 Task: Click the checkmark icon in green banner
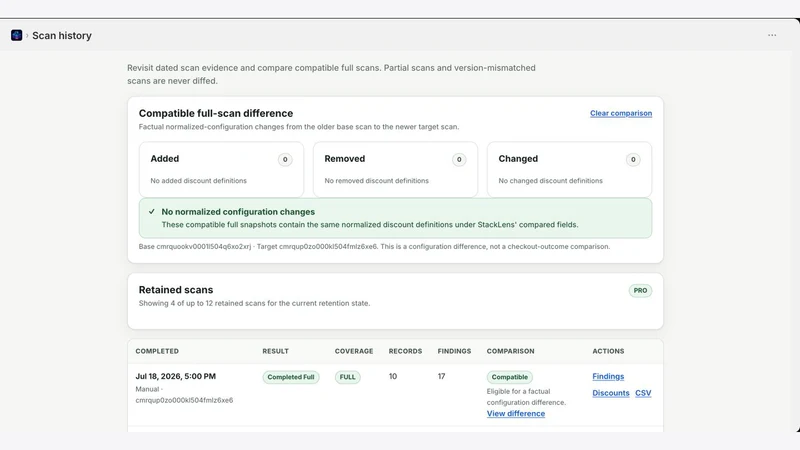[x=152, y=211]
